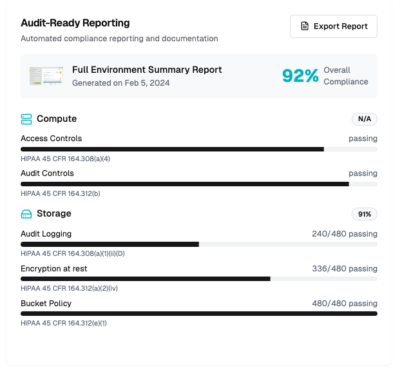
Task: Click the passing status for Access Controls
Action: tap(363, 139)
